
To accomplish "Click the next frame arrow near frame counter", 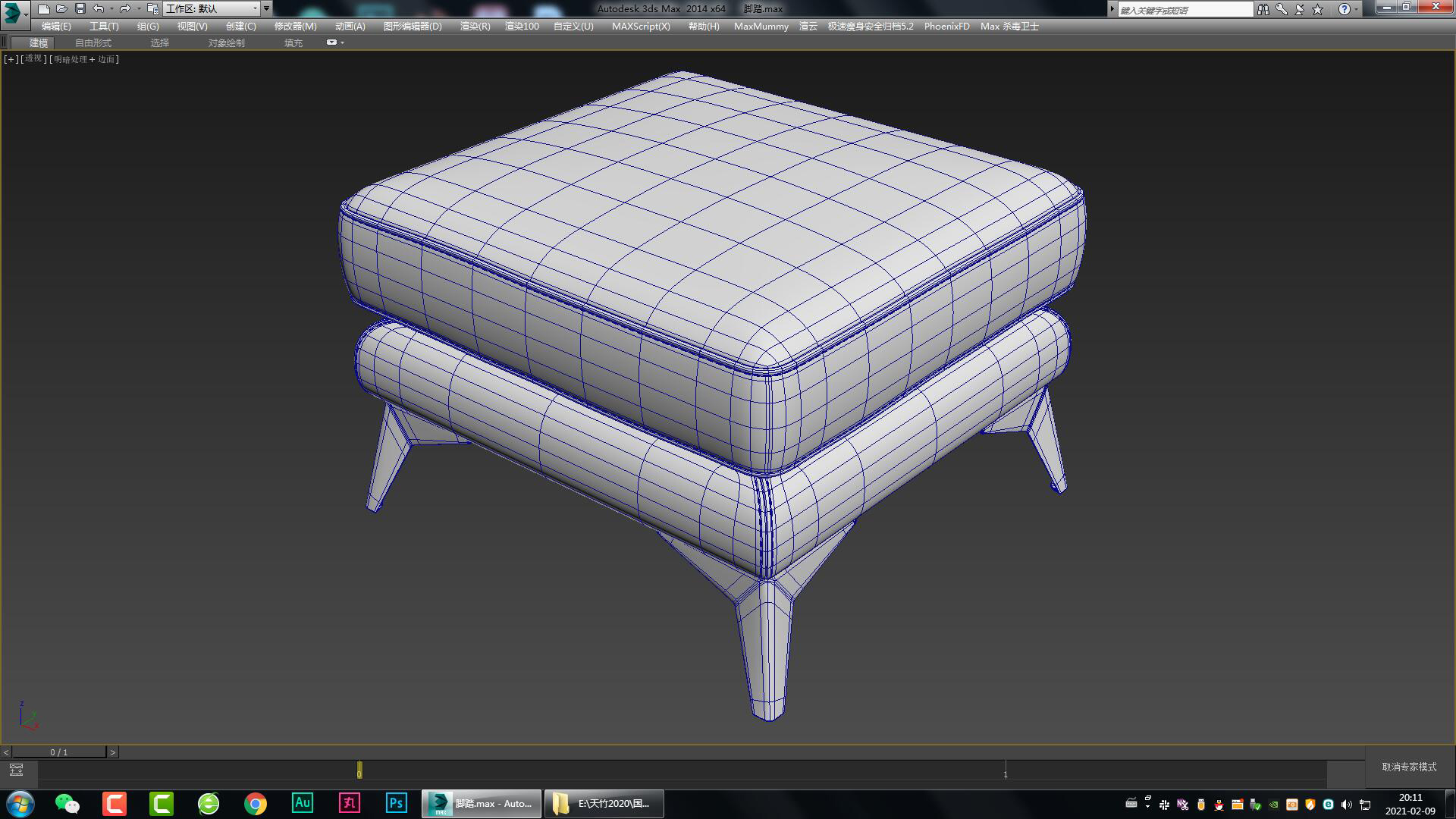I will click(x=114, y=752).
